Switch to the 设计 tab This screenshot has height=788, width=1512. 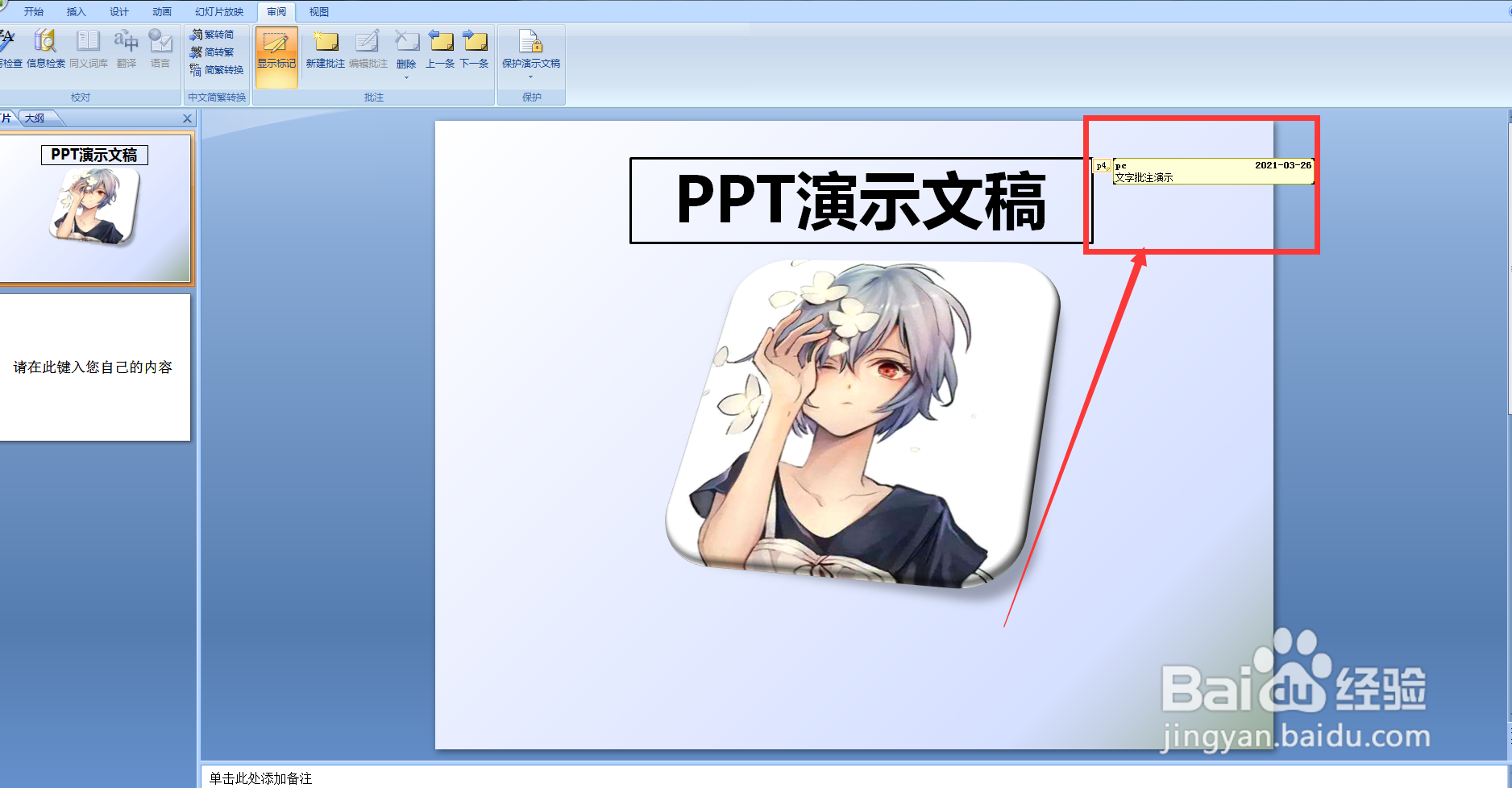coord(119,12)
